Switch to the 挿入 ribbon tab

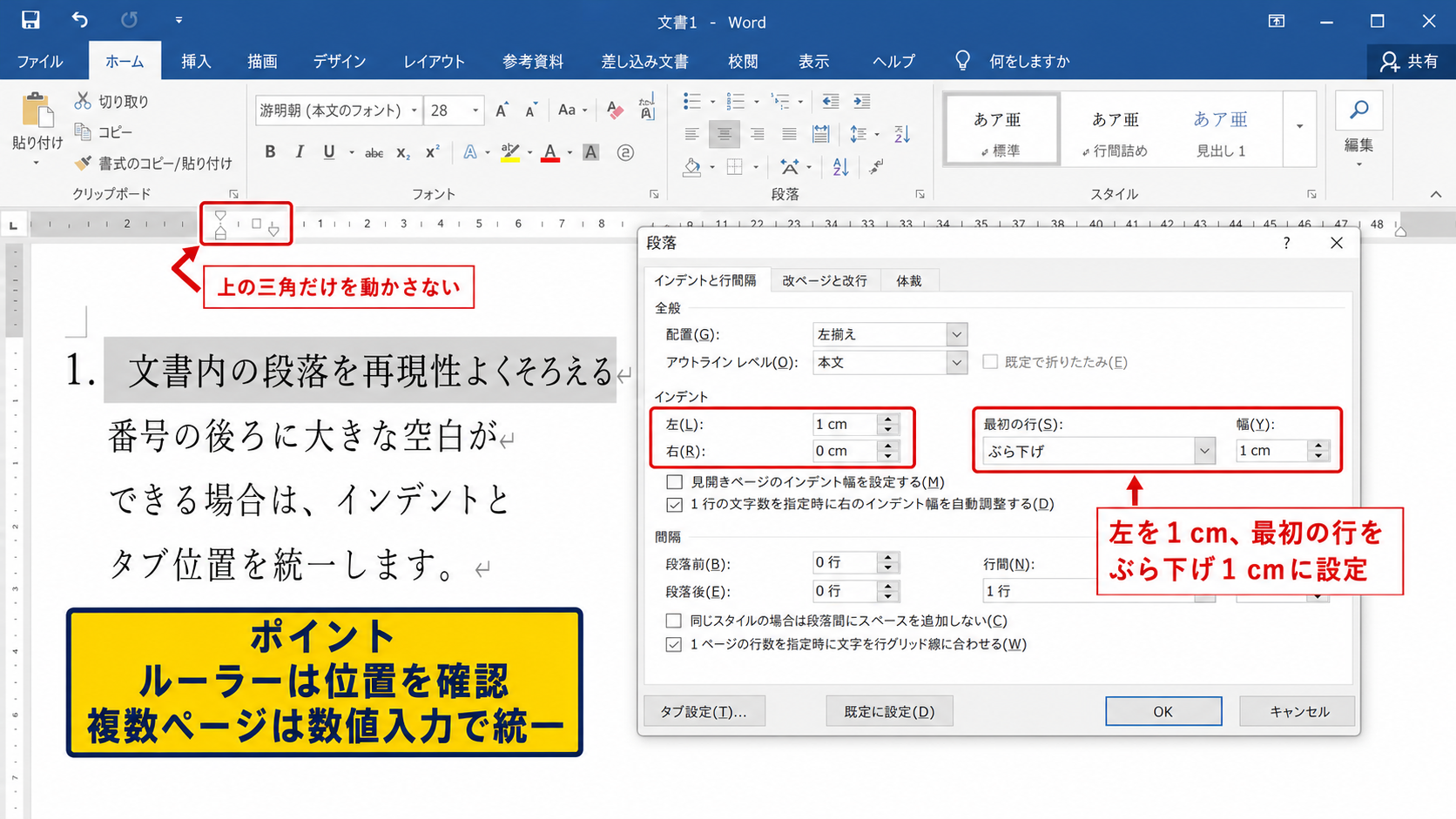[x=196, y=61]
